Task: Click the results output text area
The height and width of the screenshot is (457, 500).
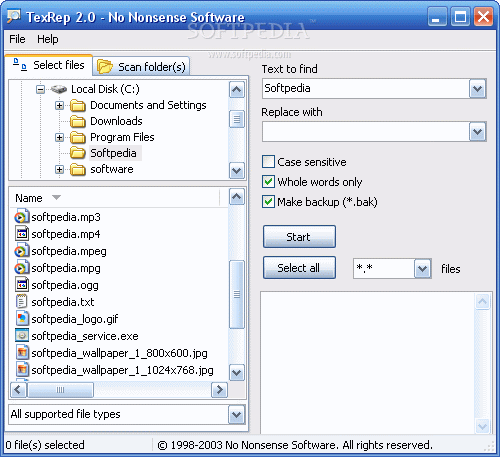Action: click(x=368, y=363)
